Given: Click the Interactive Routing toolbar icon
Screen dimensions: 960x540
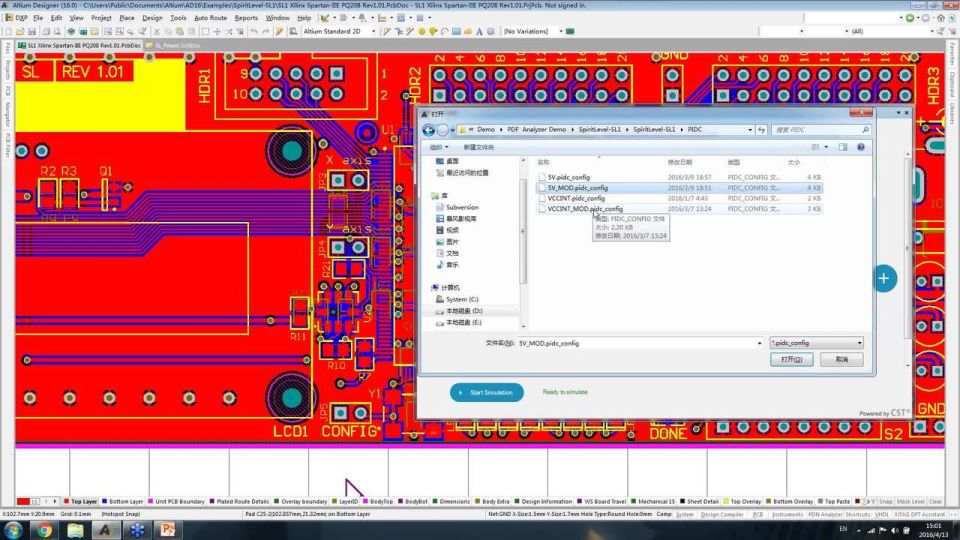Looking at the screenshot, I should 387,31.
